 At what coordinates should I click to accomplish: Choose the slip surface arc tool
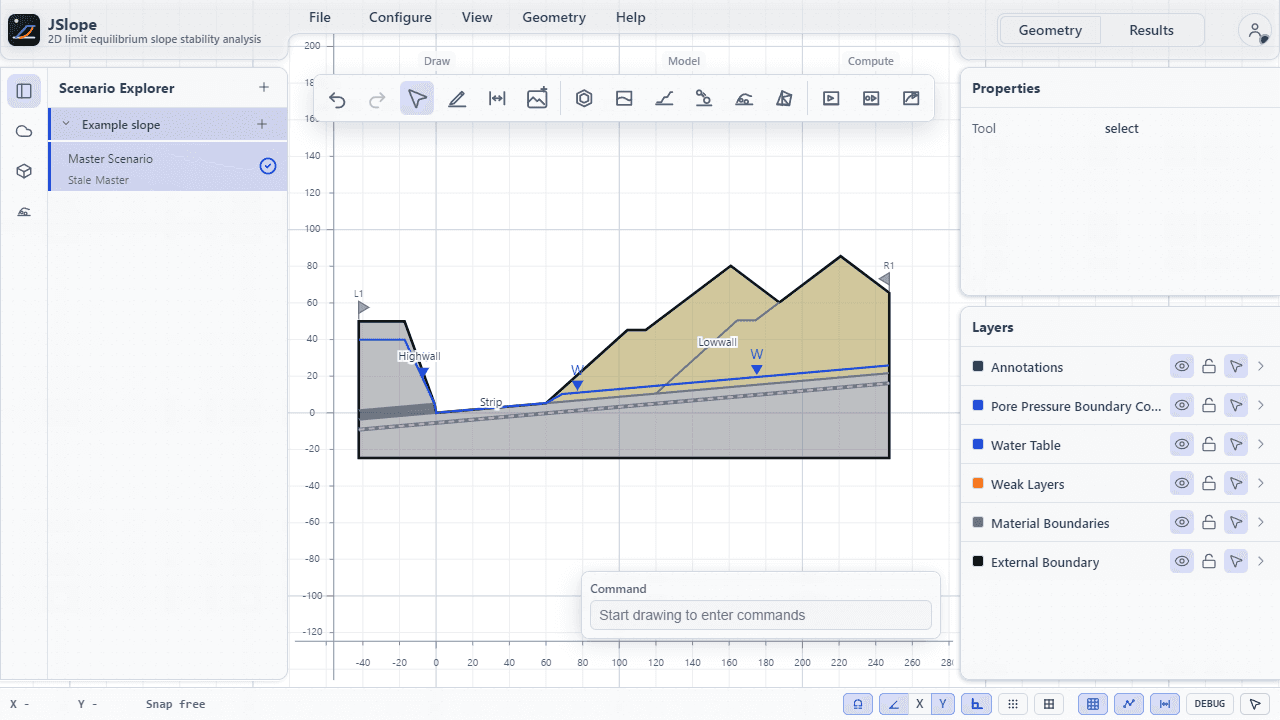pyautogui.click(x=744, y=99)
